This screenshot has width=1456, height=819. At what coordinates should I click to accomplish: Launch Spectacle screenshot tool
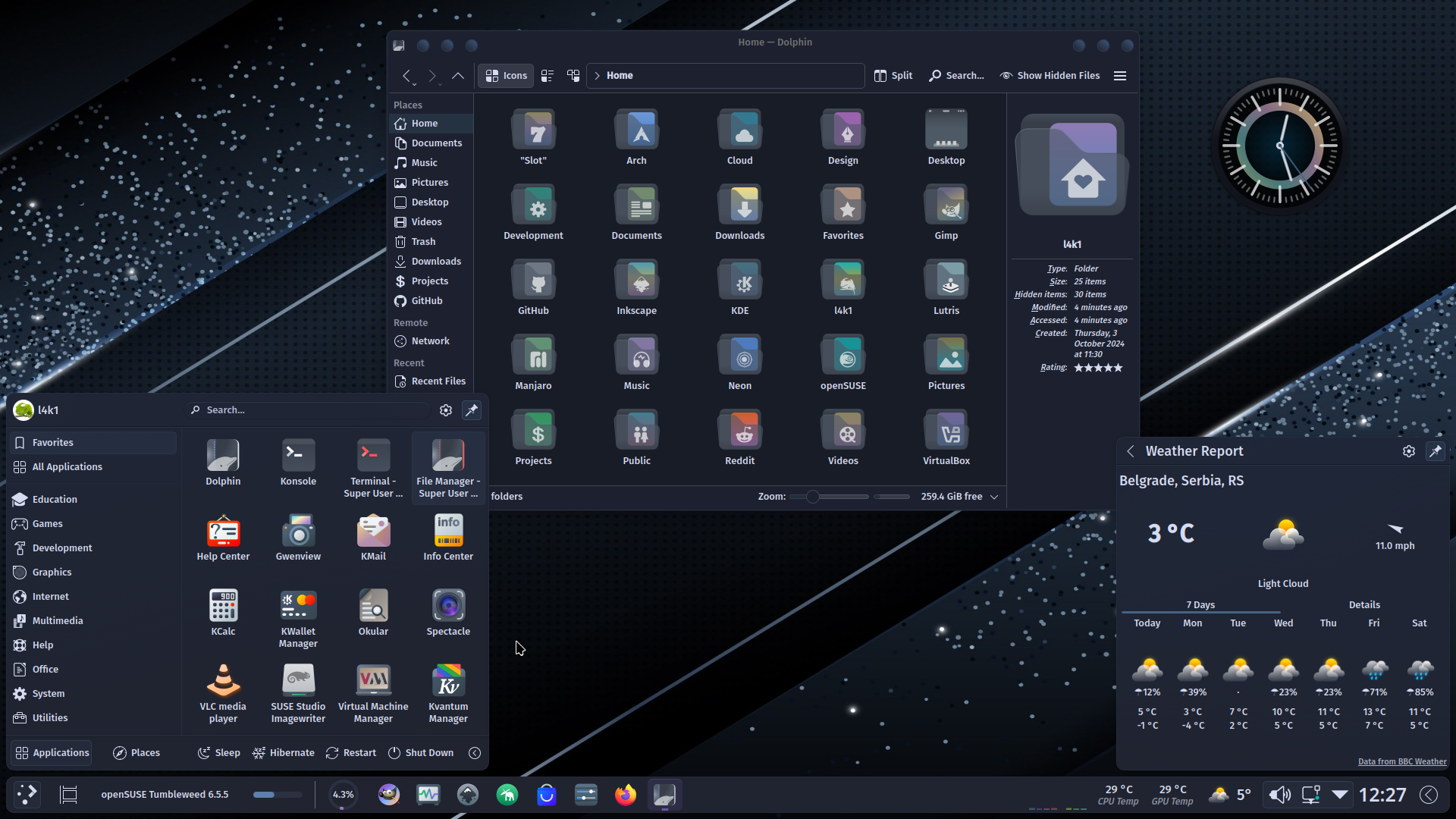coord(448,613)
